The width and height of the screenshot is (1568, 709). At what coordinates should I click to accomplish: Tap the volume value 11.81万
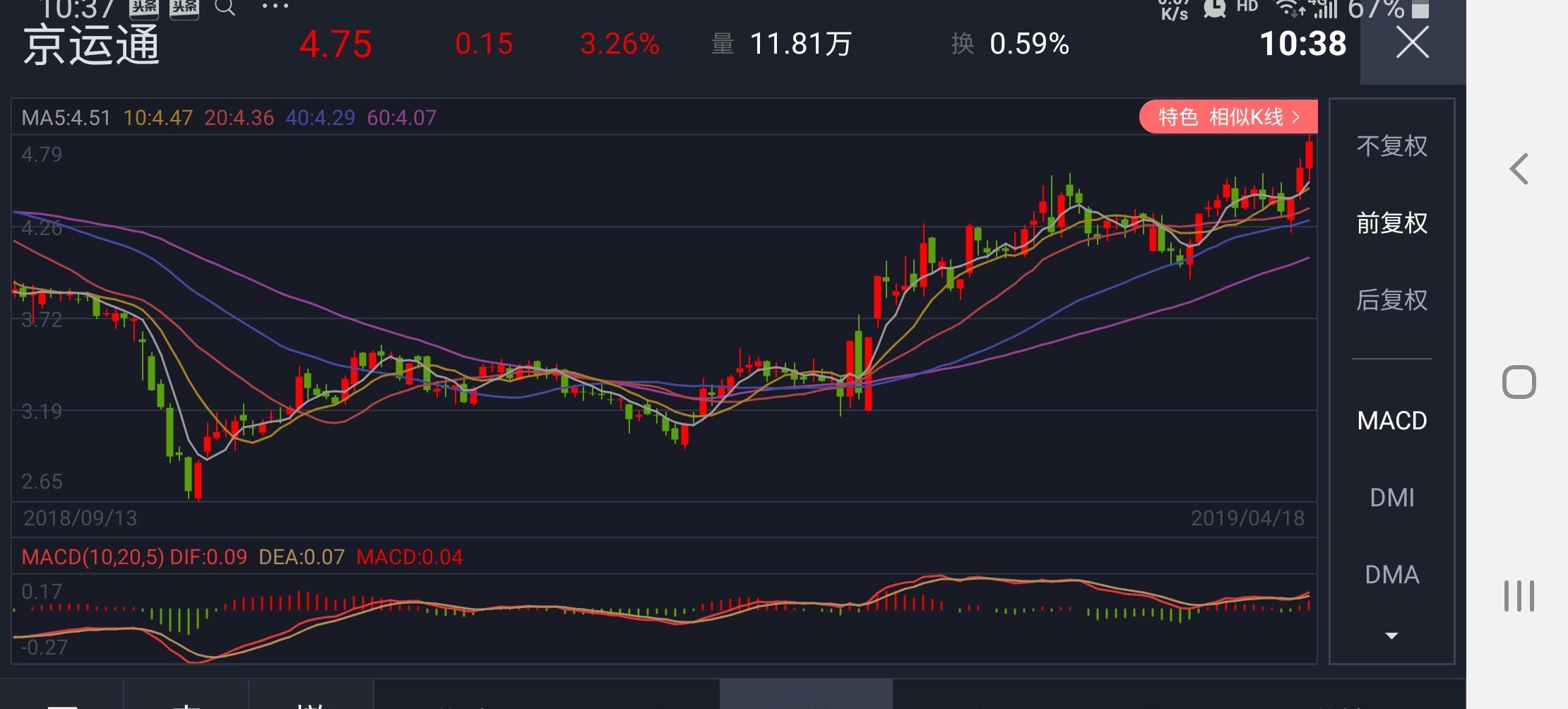800,44
